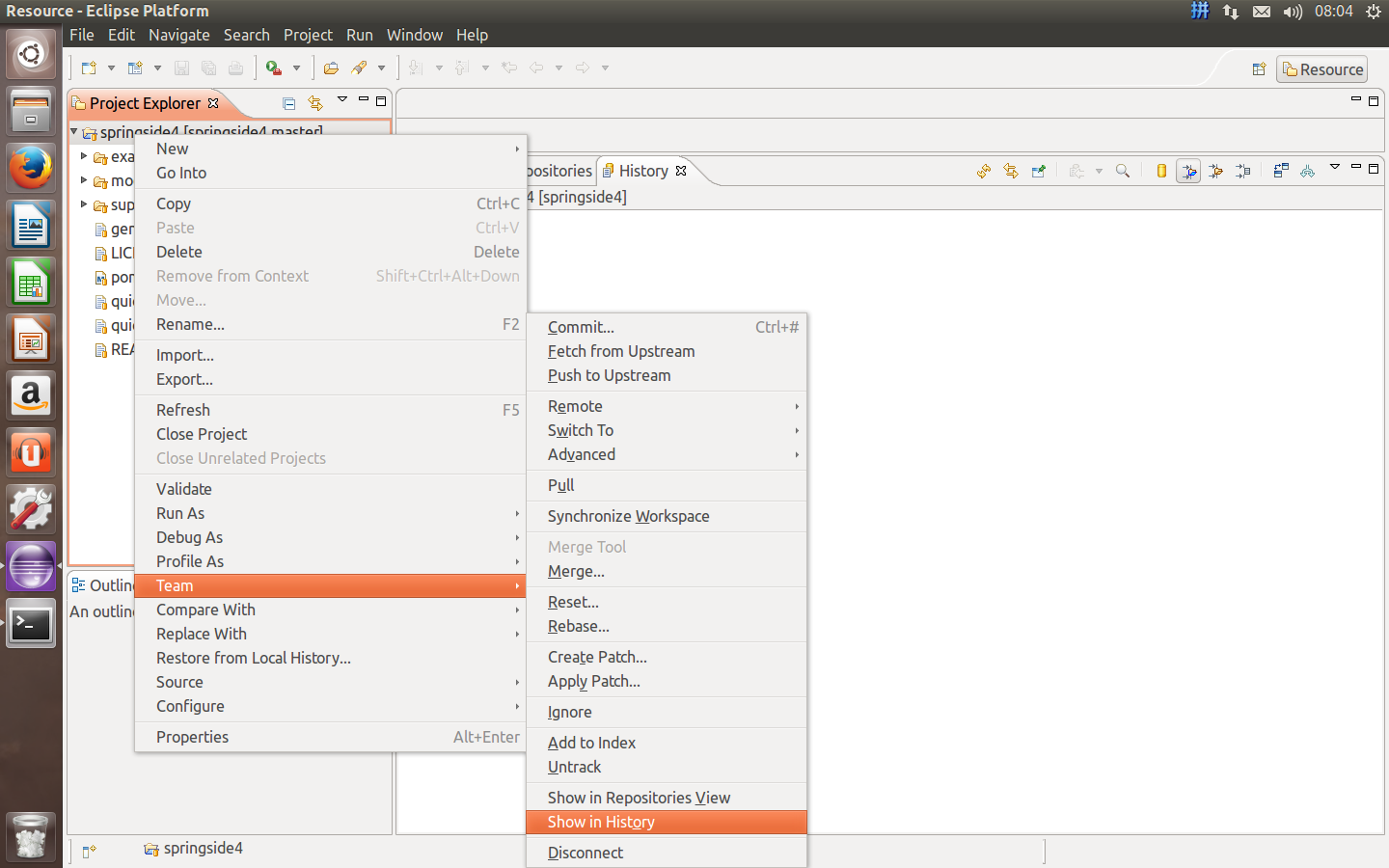The height and width of the screenshot is (868, 1389).
Task: Open System Settings from the launcher
Action: click(x=31, y=510)
